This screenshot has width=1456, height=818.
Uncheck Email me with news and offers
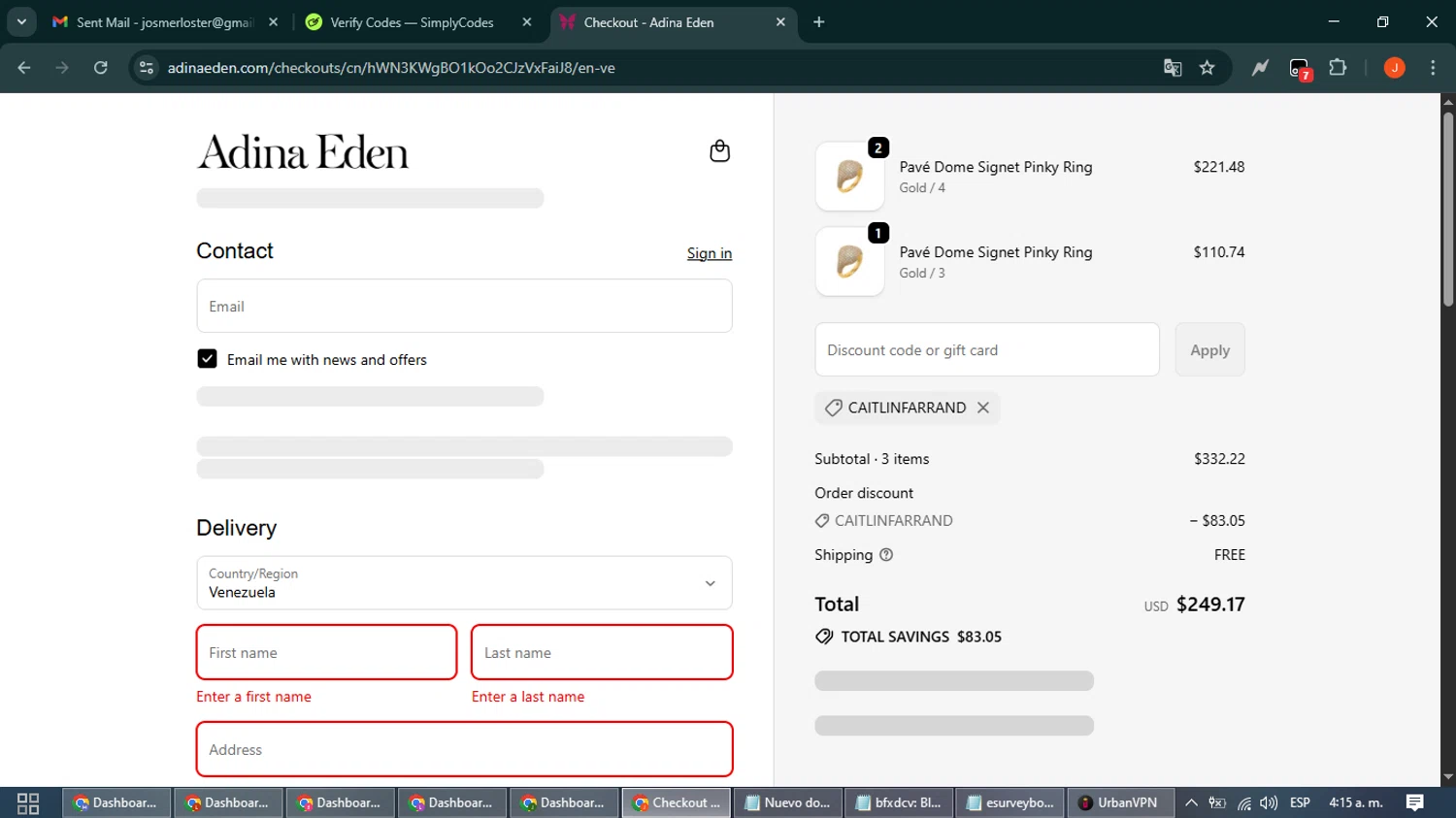pyautogui.click(x=207, y=359)
